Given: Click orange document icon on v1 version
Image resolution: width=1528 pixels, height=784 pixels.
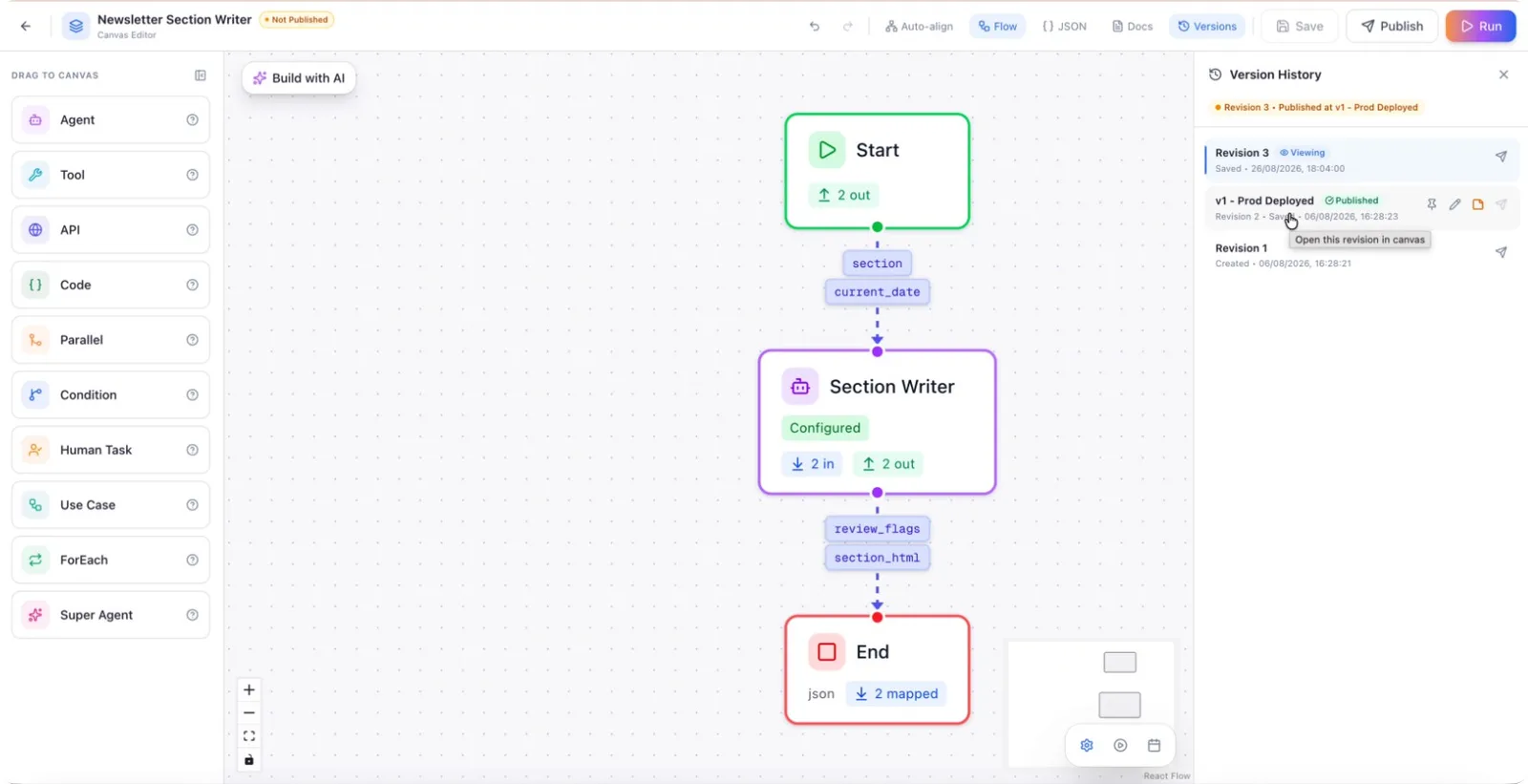Looking at the screenshot, I should tap(1477, 204).
